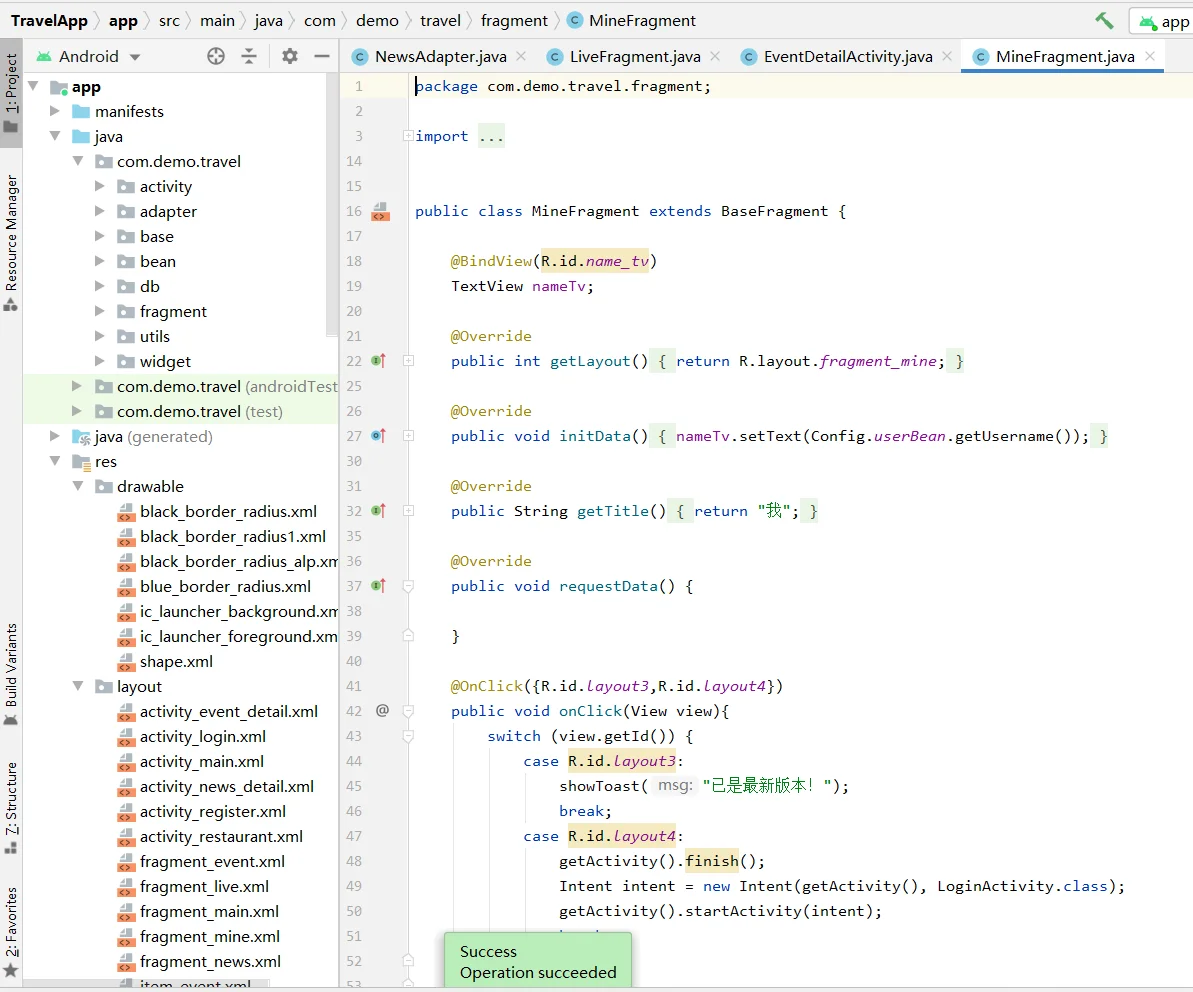
Task: Close the MineFragment.java tab
Action: 1151,56
